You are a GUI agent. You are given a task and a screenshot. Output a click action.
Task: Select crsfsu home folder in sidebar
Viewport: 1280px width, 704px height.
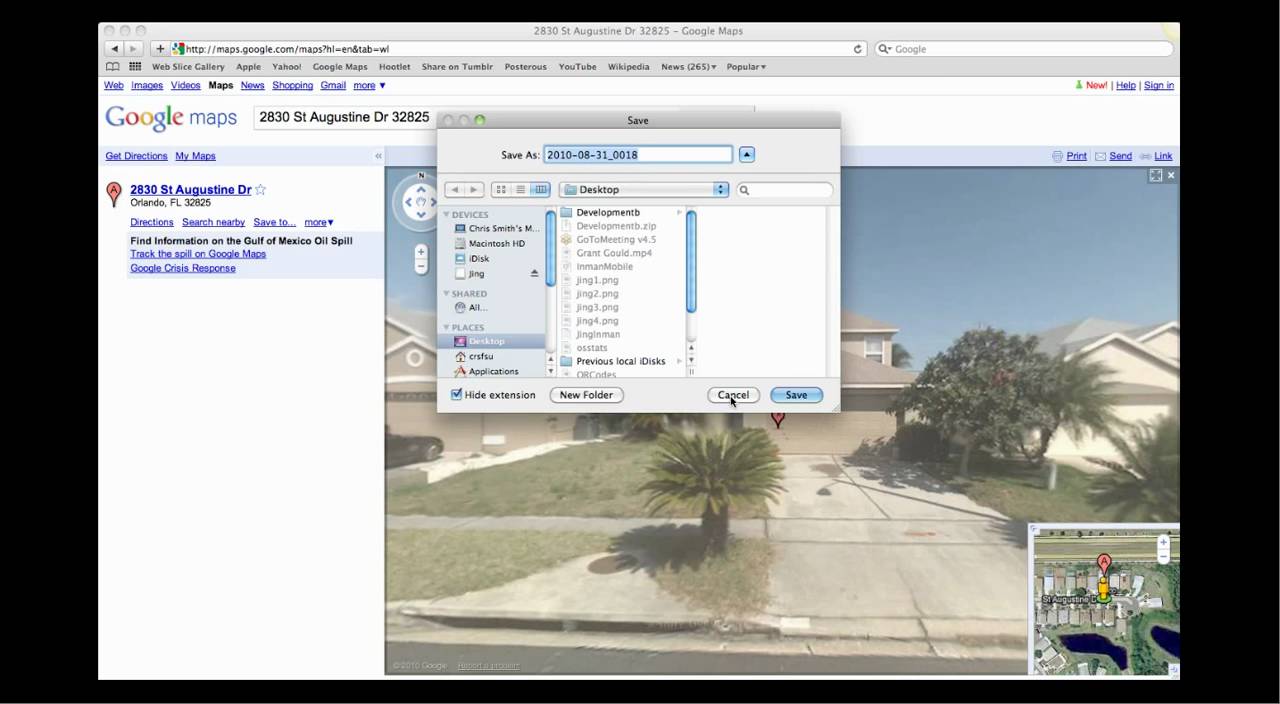pyautogui.click(x=481, y=356)
